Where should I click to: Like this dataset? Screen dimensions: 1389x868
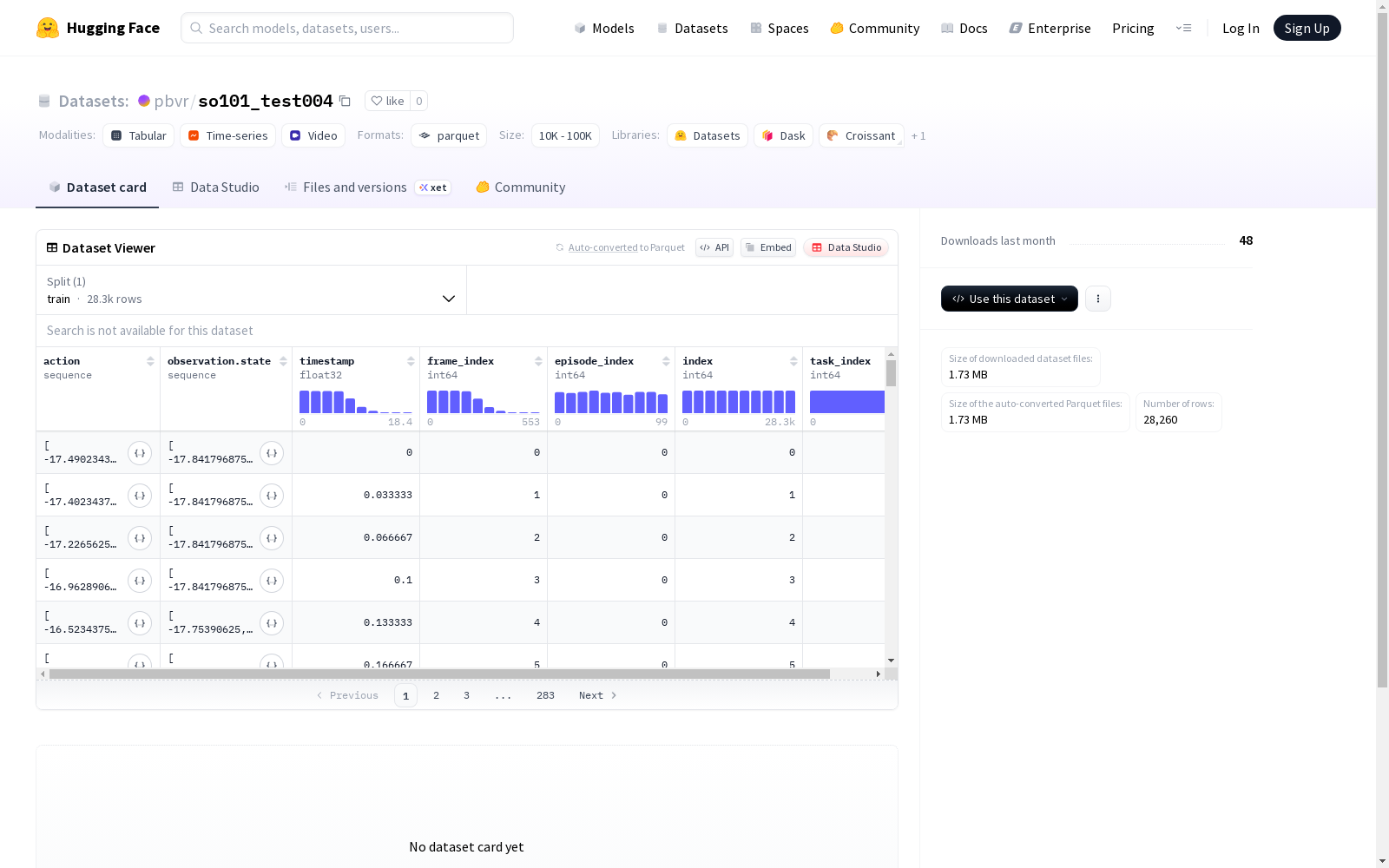(387, 101)
